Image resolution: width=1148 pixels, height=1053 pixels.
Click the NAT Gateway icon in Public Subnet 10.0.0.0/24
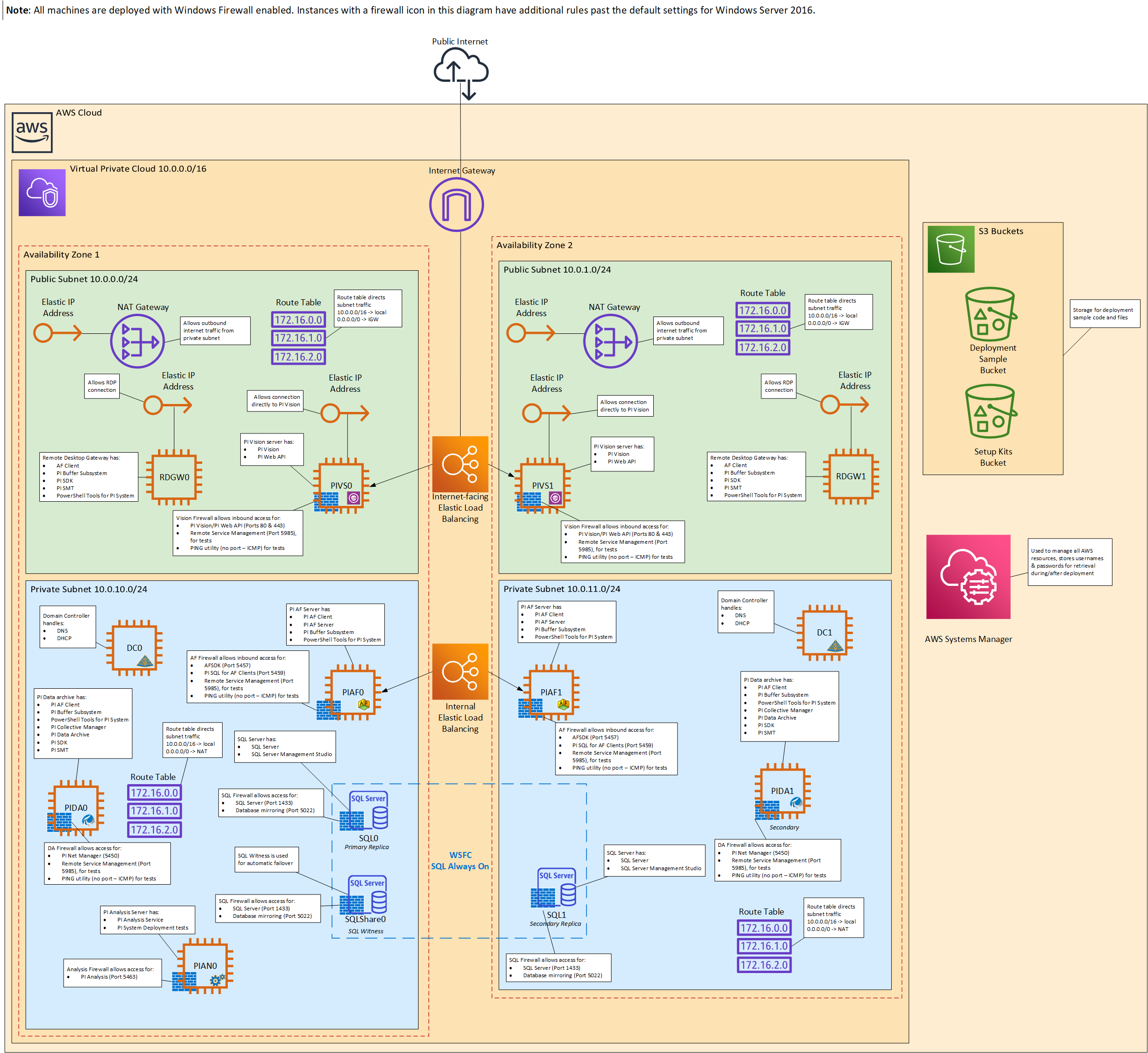point(137,341)
